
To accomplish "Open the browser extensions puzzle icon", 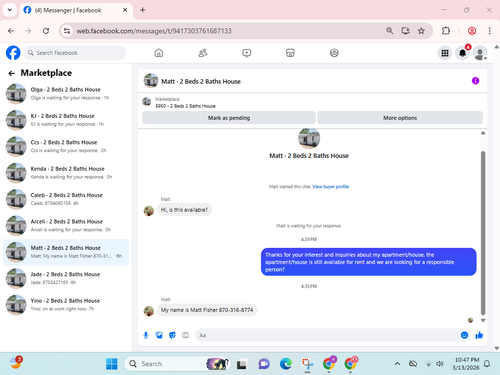I will click(446, 31).
